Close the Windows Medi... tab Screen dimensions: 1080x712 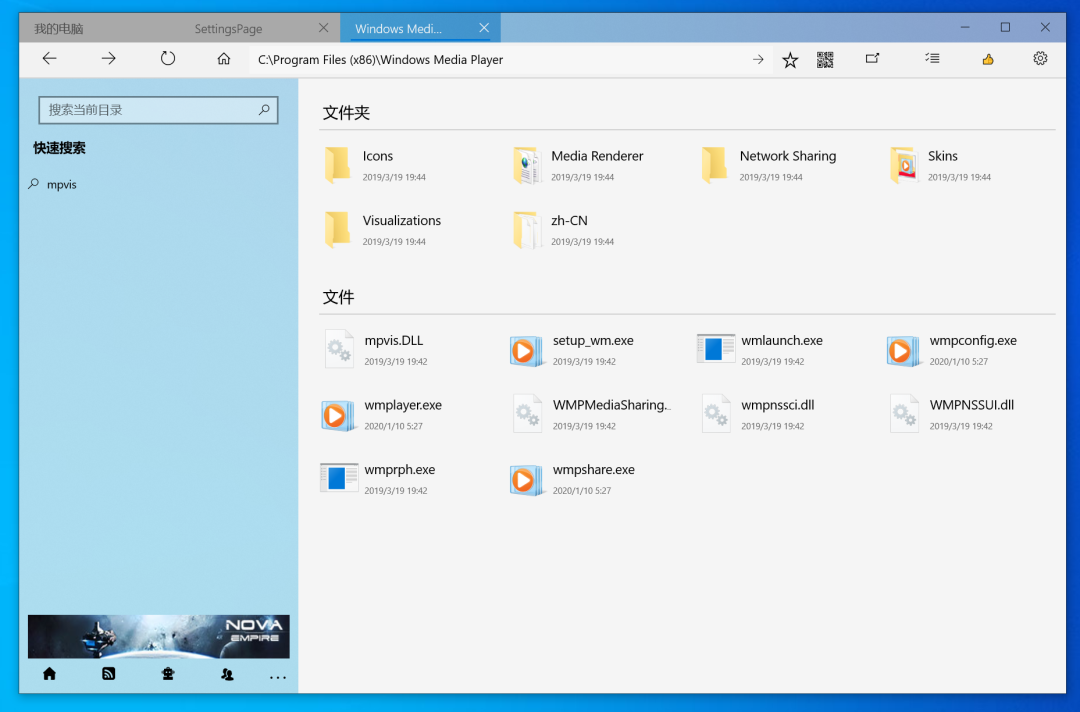pyautogui.click(x=484, y=28)
